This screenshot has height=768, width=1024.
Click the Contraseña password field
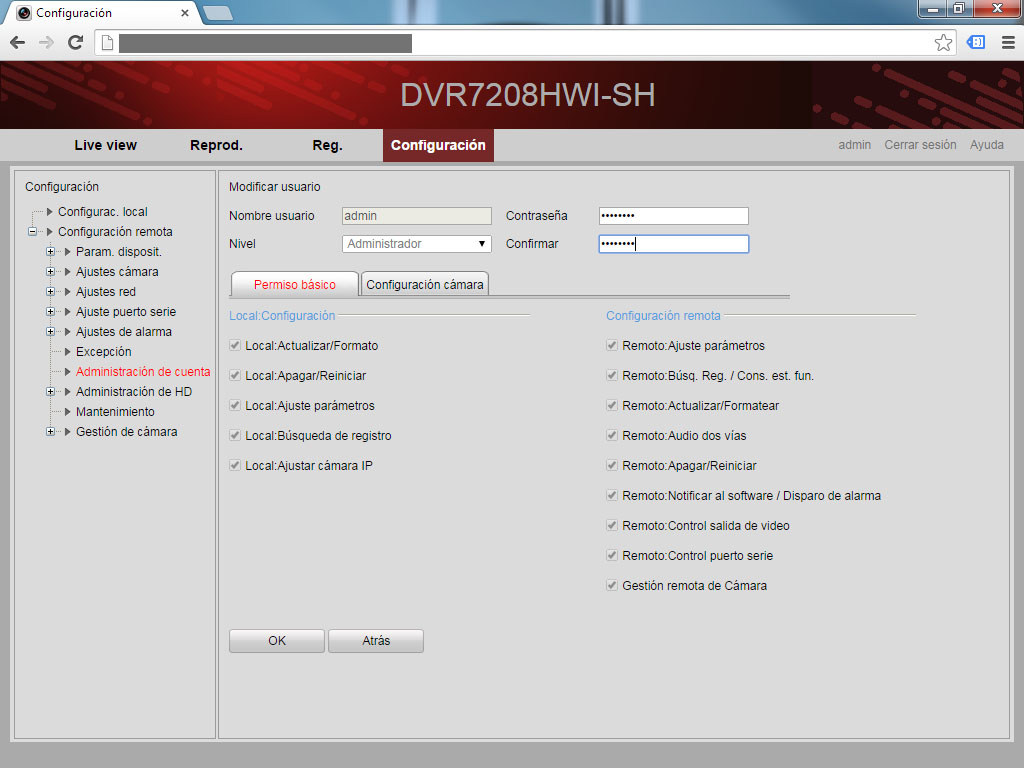tap(673, 216)
